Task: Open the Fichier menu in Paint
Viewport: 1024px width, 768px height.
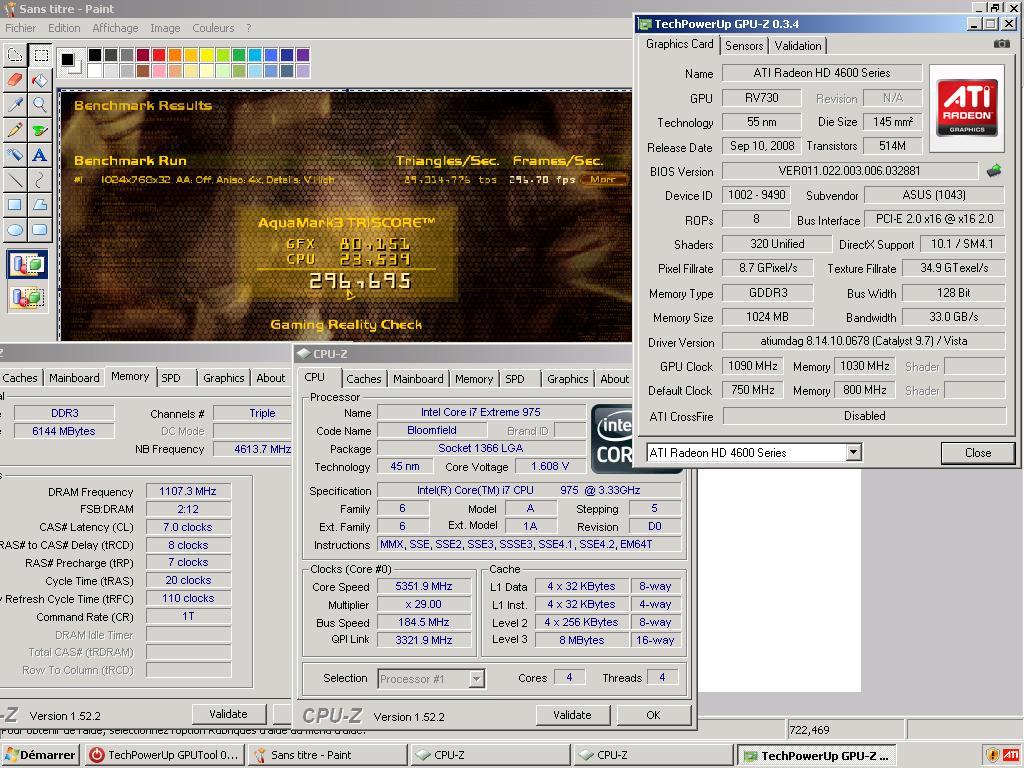Action: (21, 28)
